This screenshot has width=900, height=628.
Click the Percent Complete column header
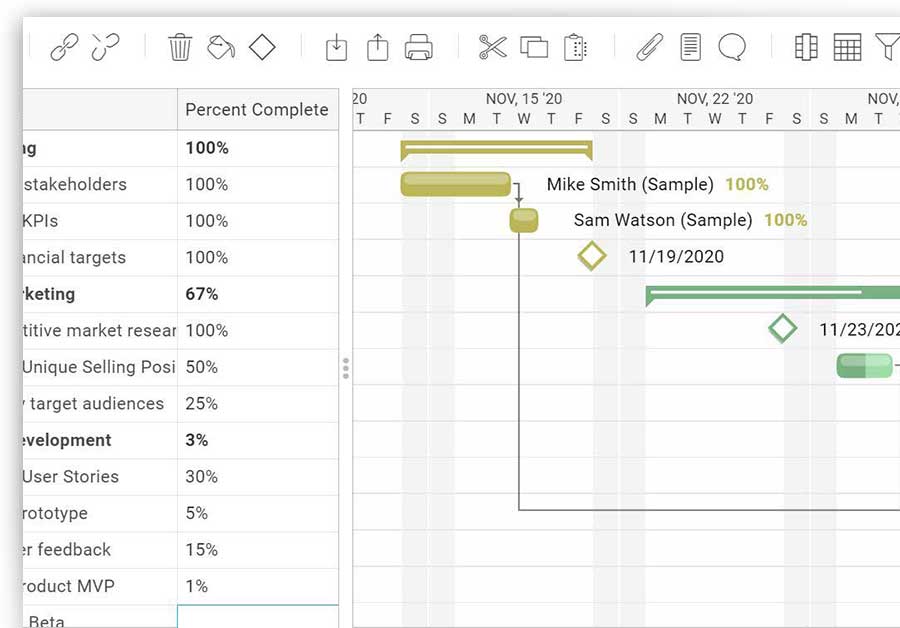pyautogui.click(x=258, y=109)
